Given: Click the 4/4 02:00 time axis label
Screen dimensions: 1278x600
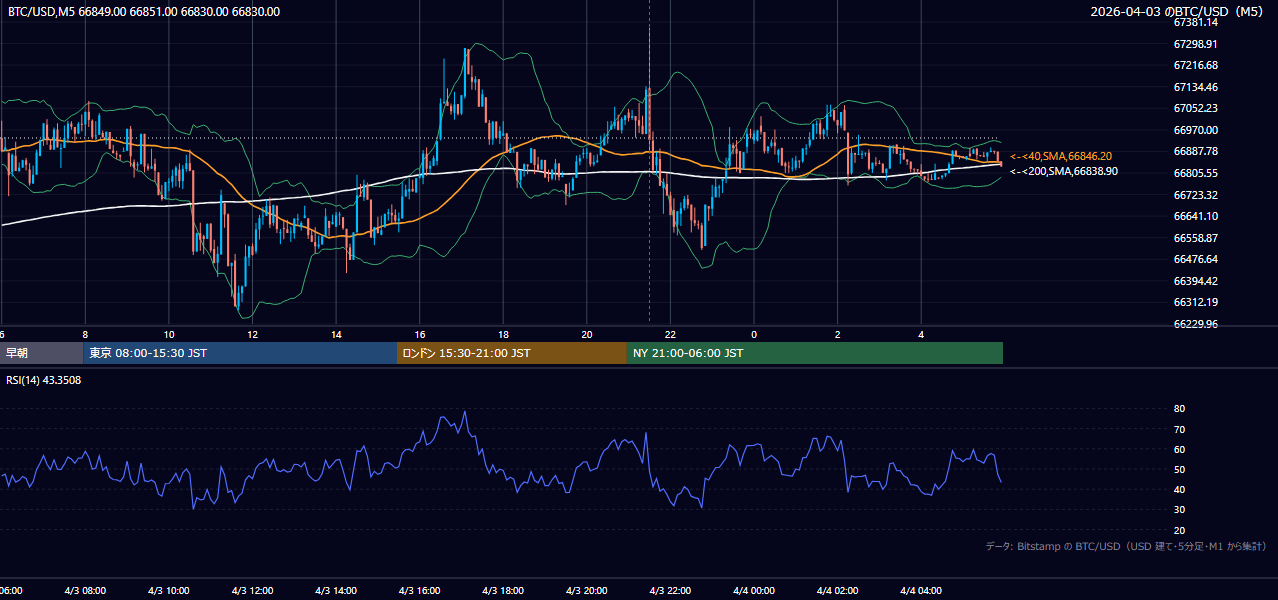Looking at the screenshot, I should tap(837, 591).
